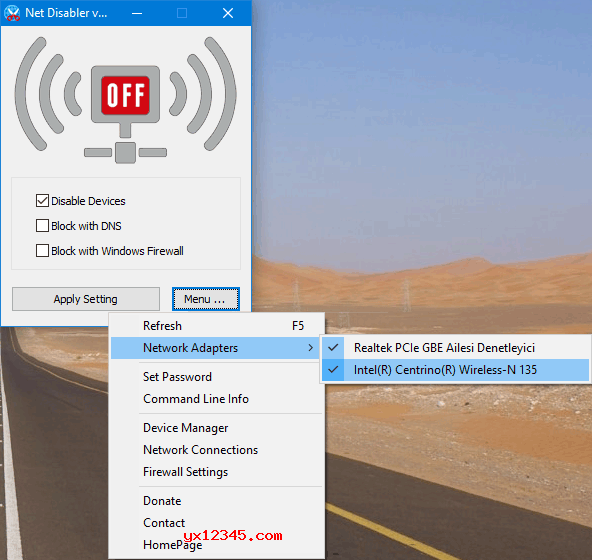Click the Net Disabler title bar icon

[12, 13]
